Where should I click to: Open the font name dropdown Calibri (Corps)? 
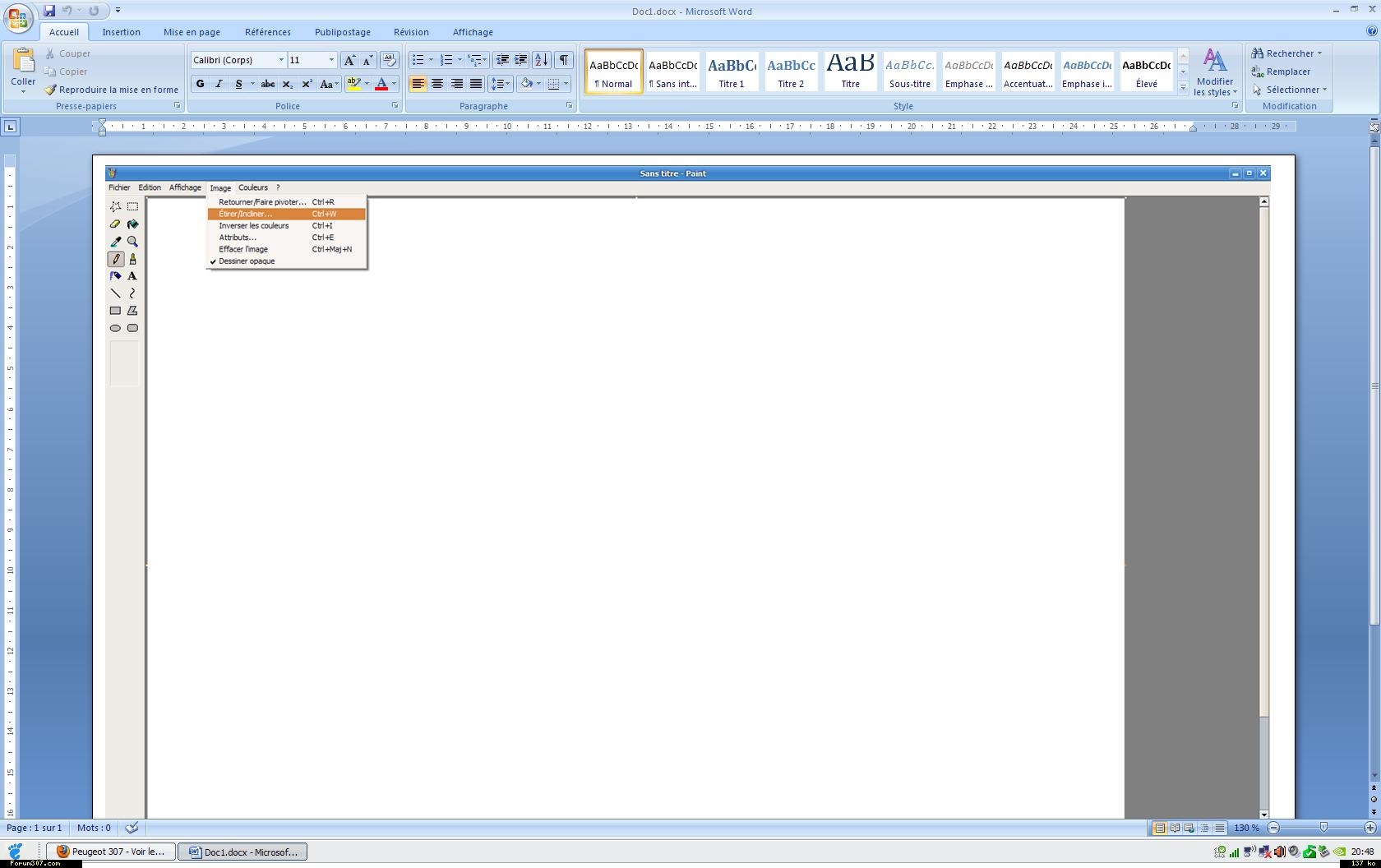pyautogui.click(x=281, y=60)
